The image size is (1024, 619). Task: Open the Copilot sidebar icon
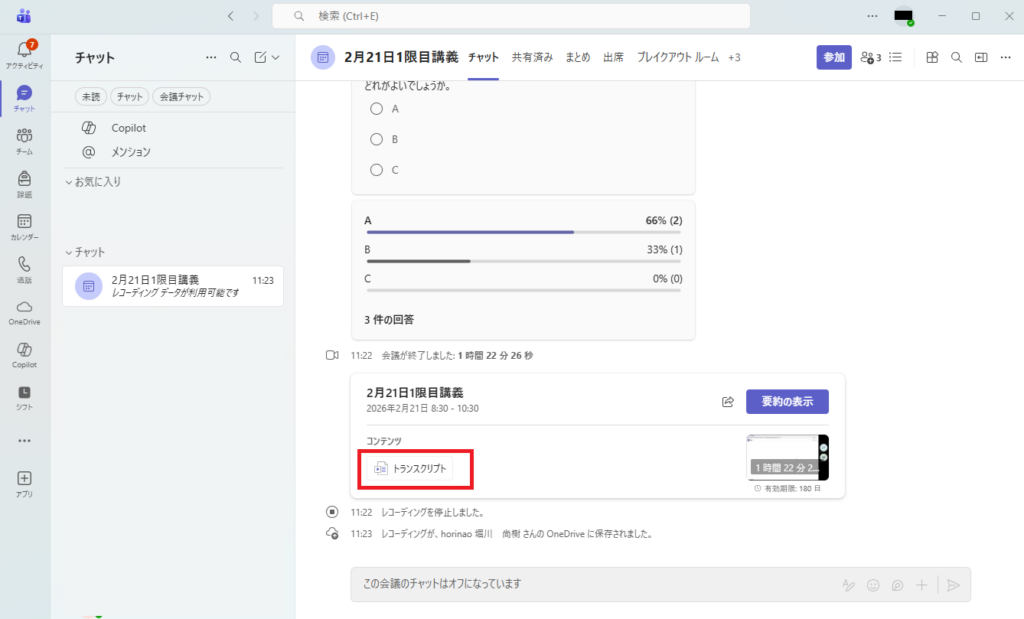click(25, 352)
